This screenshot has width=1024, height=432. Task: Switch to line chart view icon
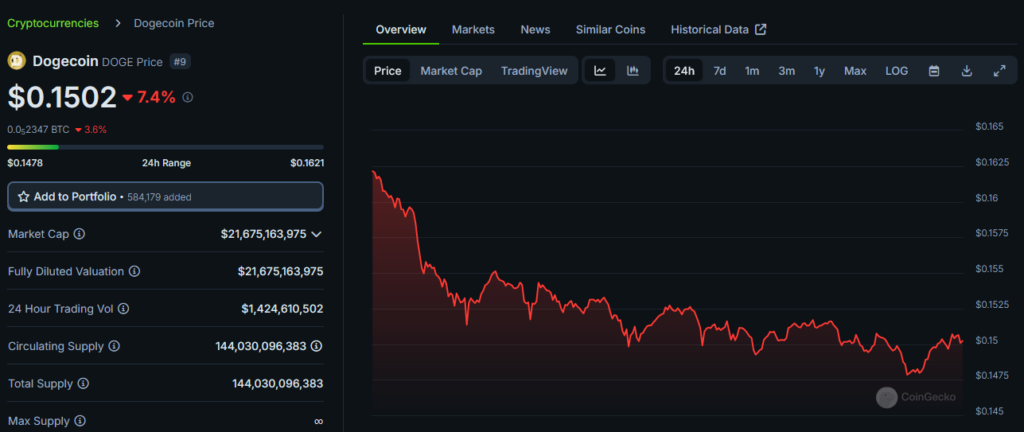[600, 70]
